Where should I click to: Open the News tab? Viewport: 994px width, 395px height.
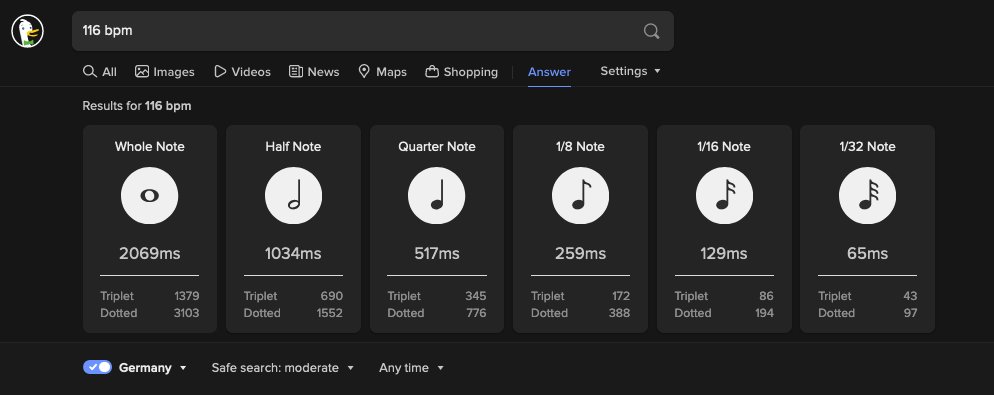tap(314, 72)
